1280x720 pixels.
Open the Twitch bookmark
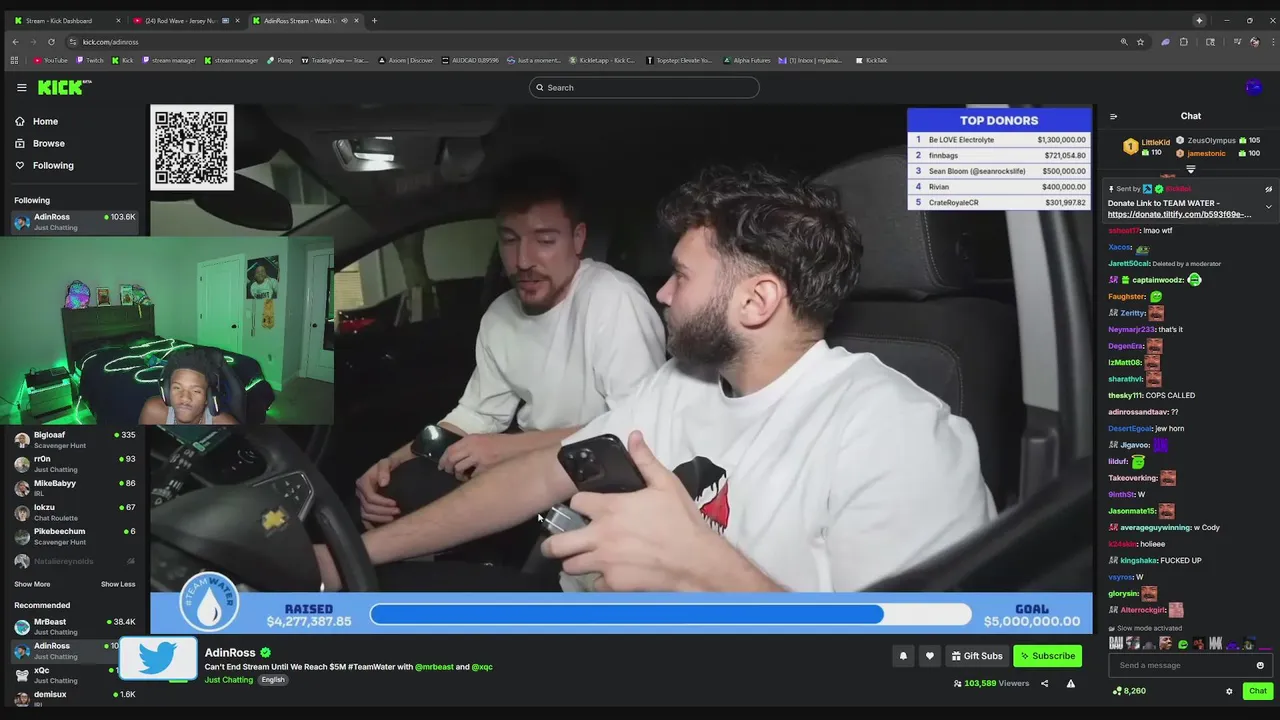90,60
